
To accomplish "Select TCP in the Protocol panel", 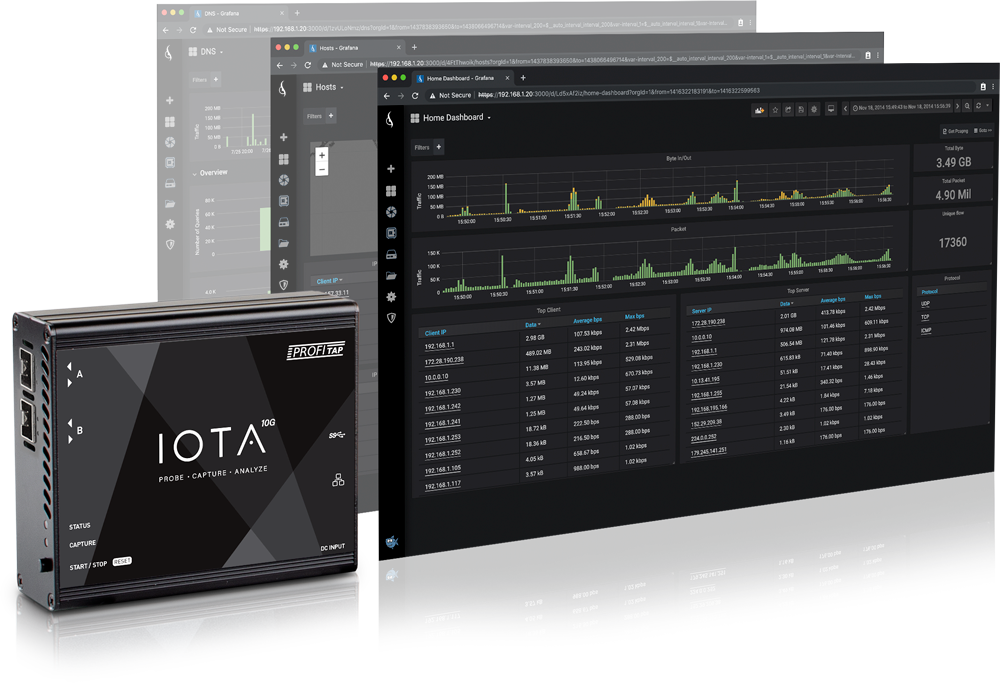I will [x=925, y=317].
